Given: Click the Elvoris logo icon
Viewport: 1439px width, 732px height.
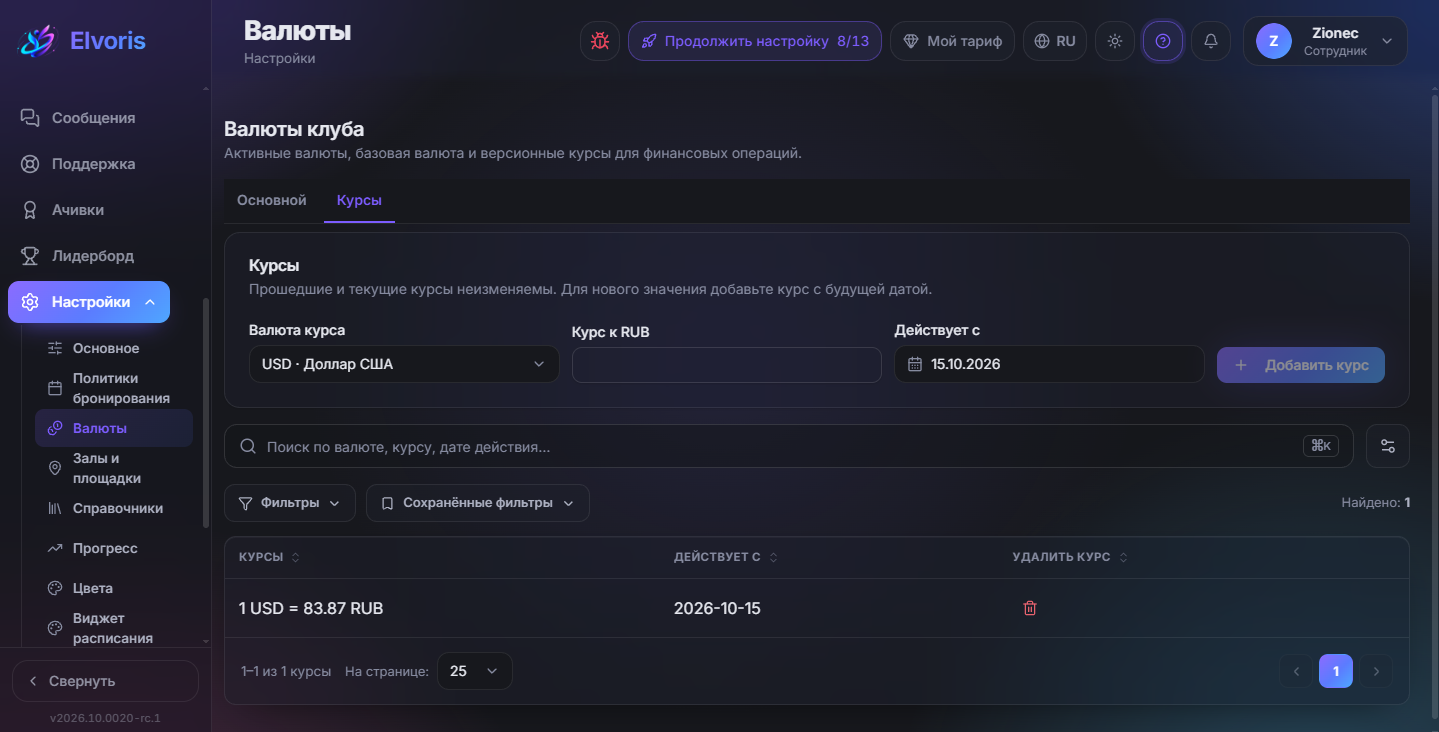Looking at the screenshot, I should click(38, 41).
